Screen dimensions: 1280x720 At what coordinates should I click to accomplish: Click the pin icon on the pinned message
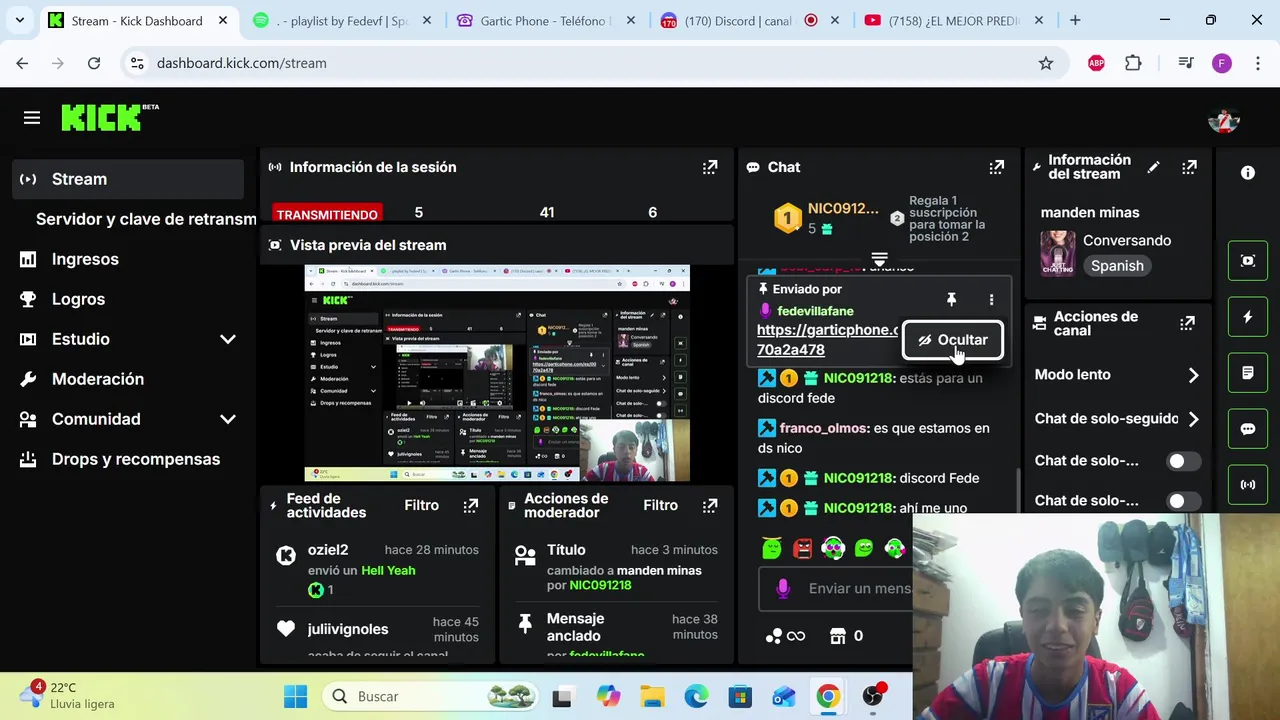click(x=951, y=299)
